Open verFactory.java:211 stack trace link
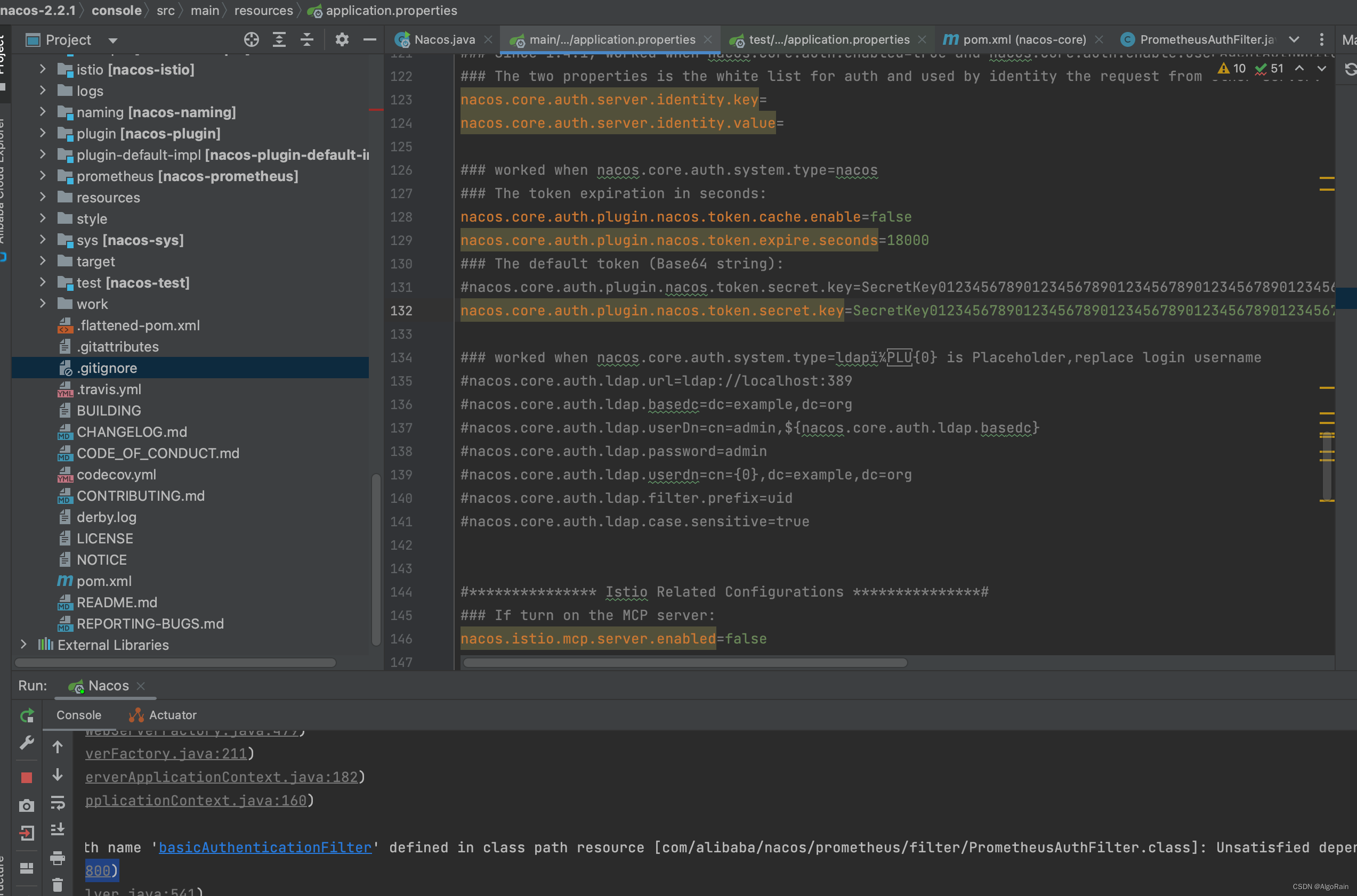 [166, 753]
